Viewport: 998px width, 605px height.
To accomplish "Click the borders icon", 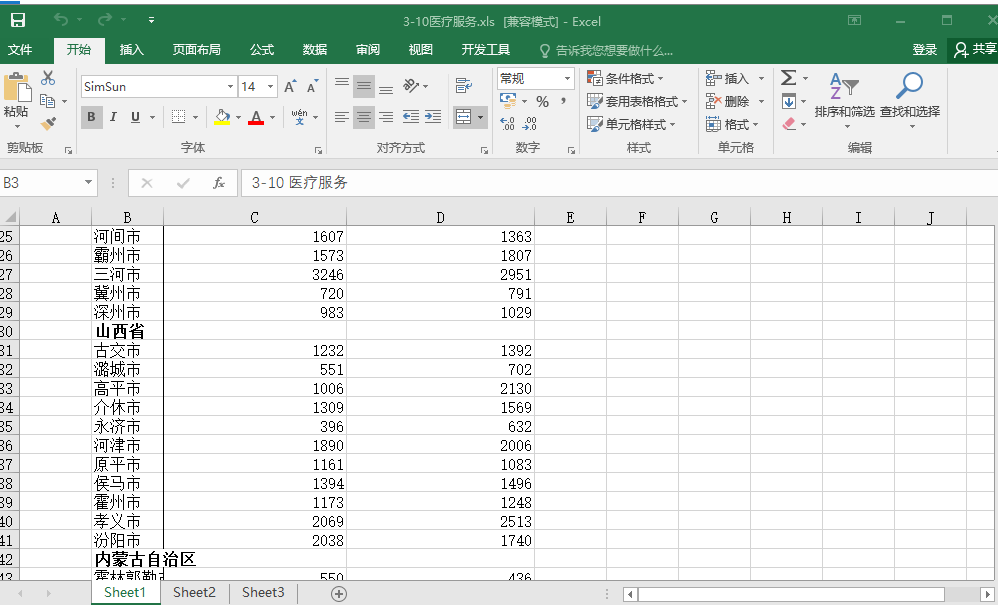I will (x=178, y=117).
